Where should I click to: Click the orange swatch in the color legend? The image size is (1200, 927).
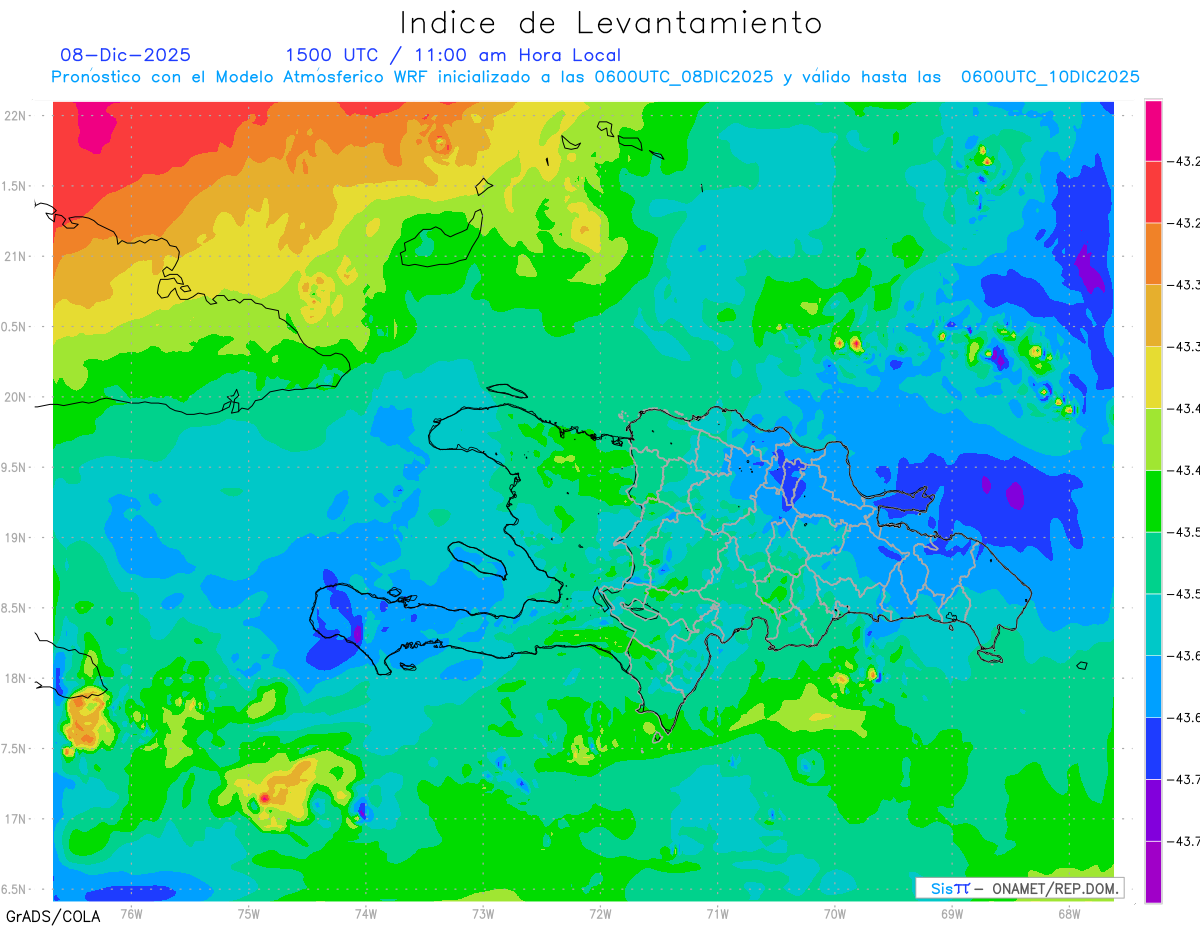pos(1153,254)
